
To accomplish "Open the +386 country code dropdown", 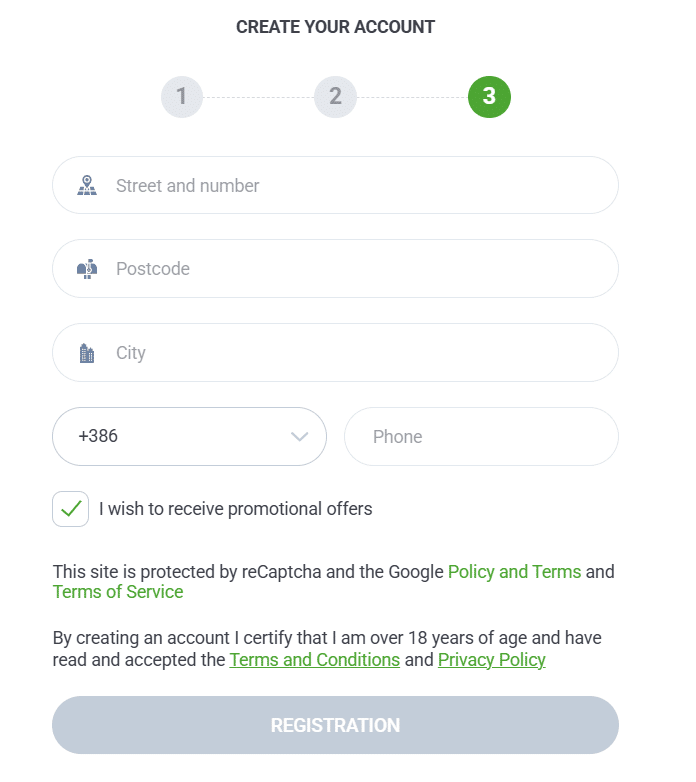I will point(189,436).
